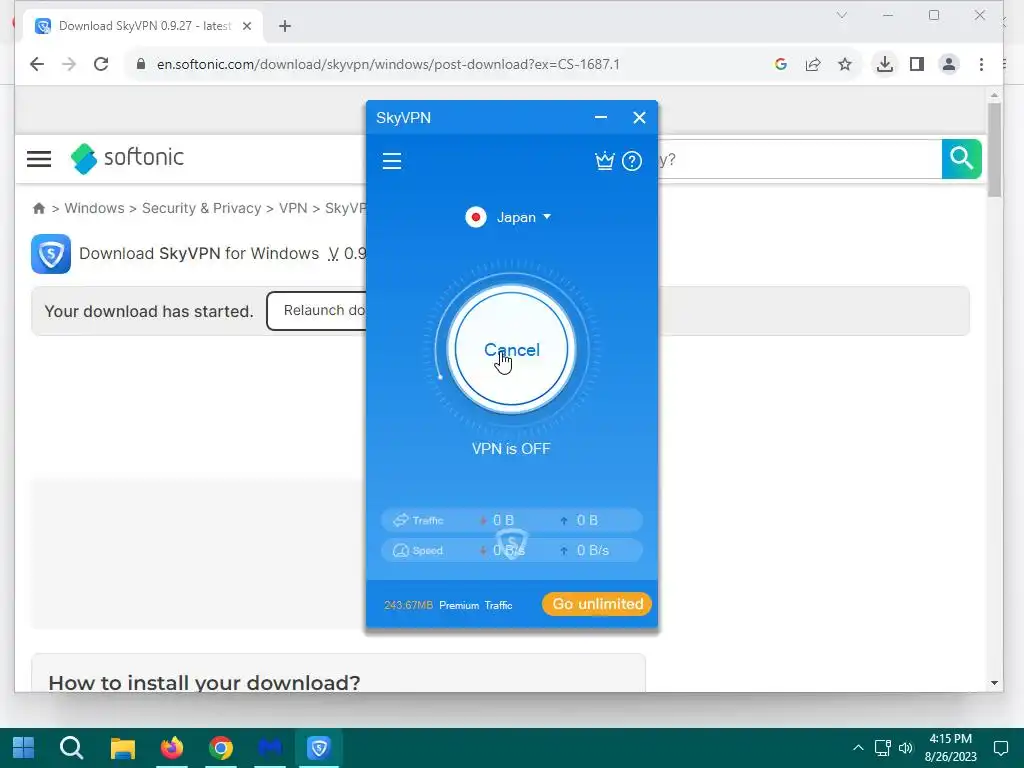Open the Security & Privacy breadcrumb link
1024x768 pixels.
201,208
